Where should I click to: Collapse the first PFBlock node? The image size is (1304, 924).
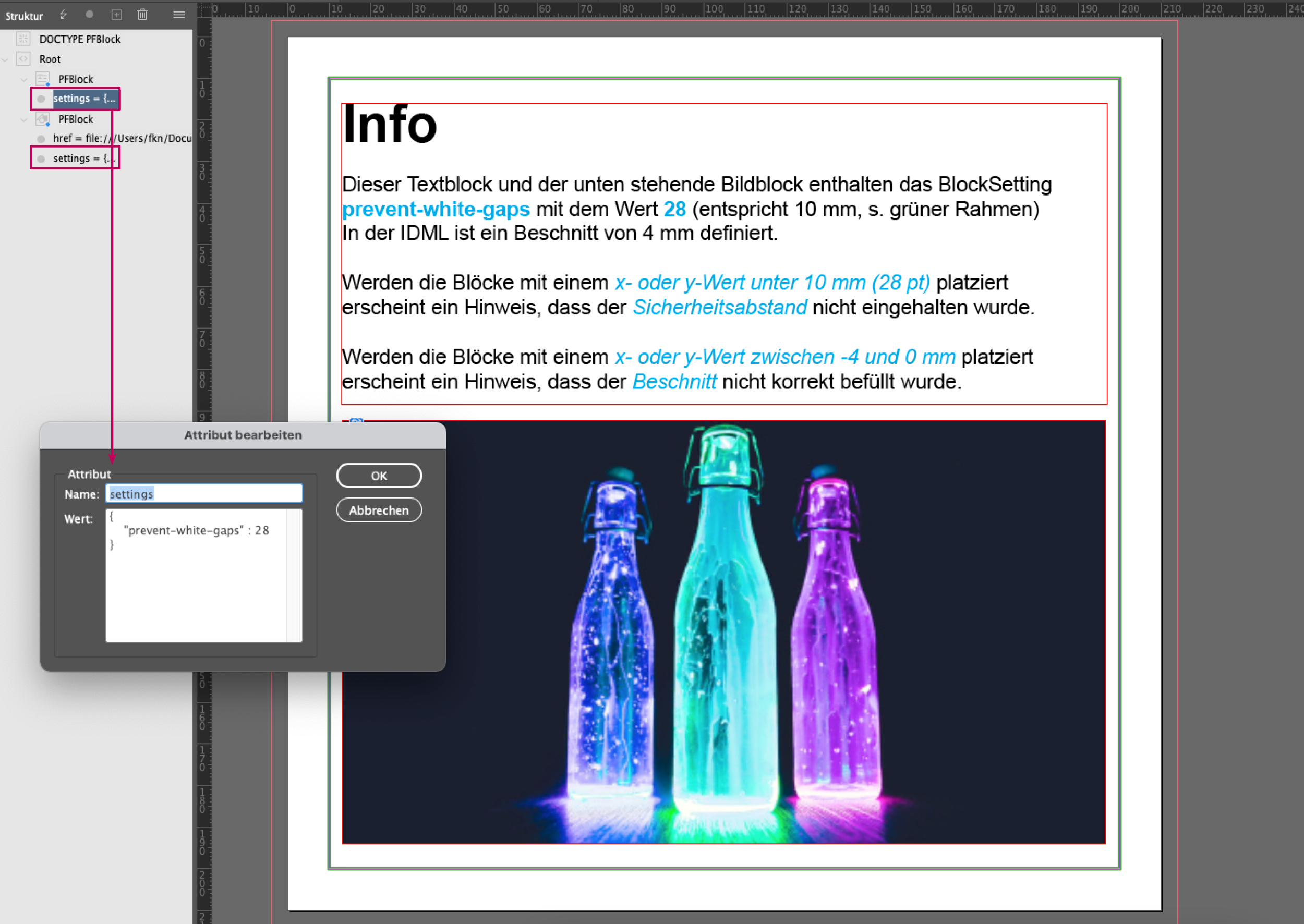pyautogui.click(x=24, y=79)
